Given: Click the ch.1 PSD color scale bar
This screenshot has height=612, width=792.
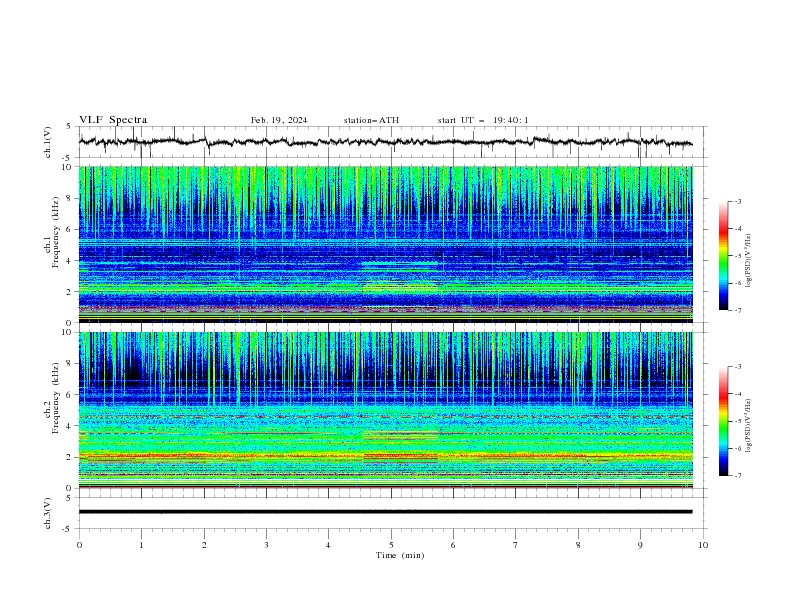Looking at the screenshot, I should click(723, 256).
